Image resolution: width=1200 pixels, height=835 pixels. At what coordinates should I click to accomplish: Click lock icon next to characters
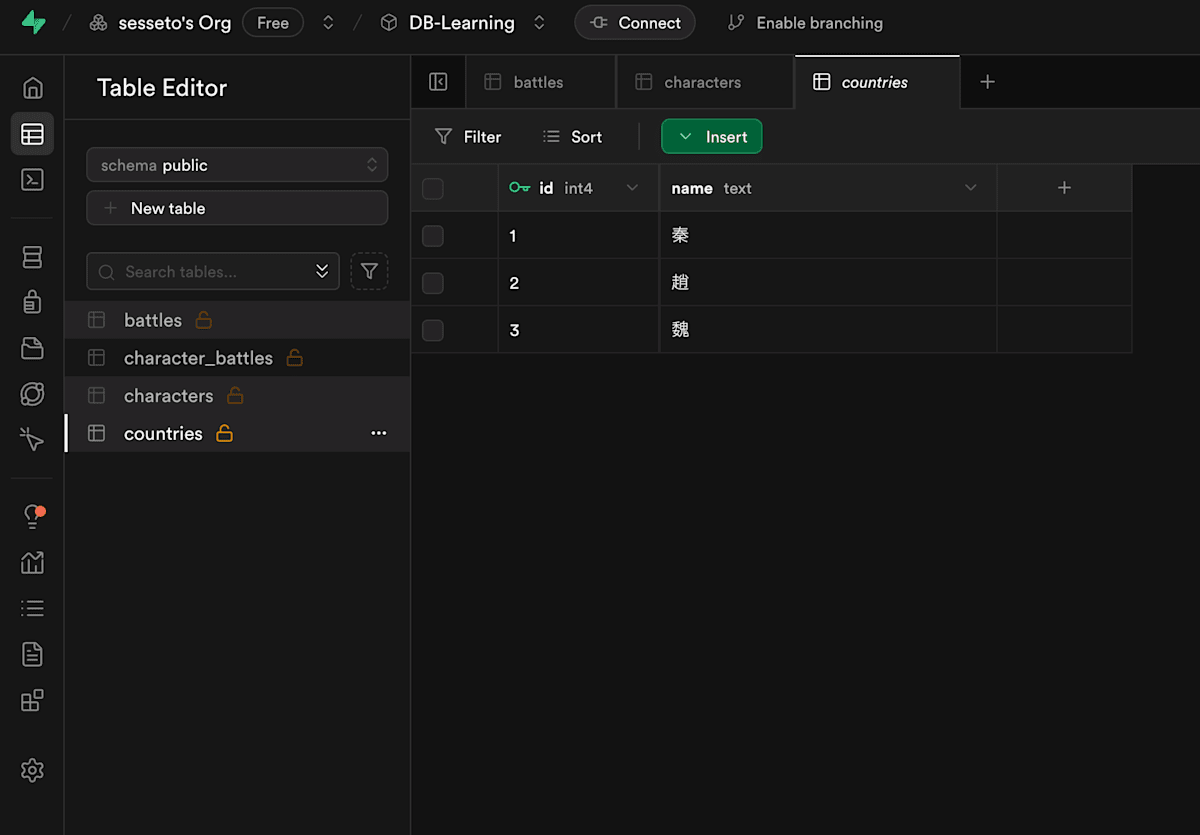(x=235, y=395)
